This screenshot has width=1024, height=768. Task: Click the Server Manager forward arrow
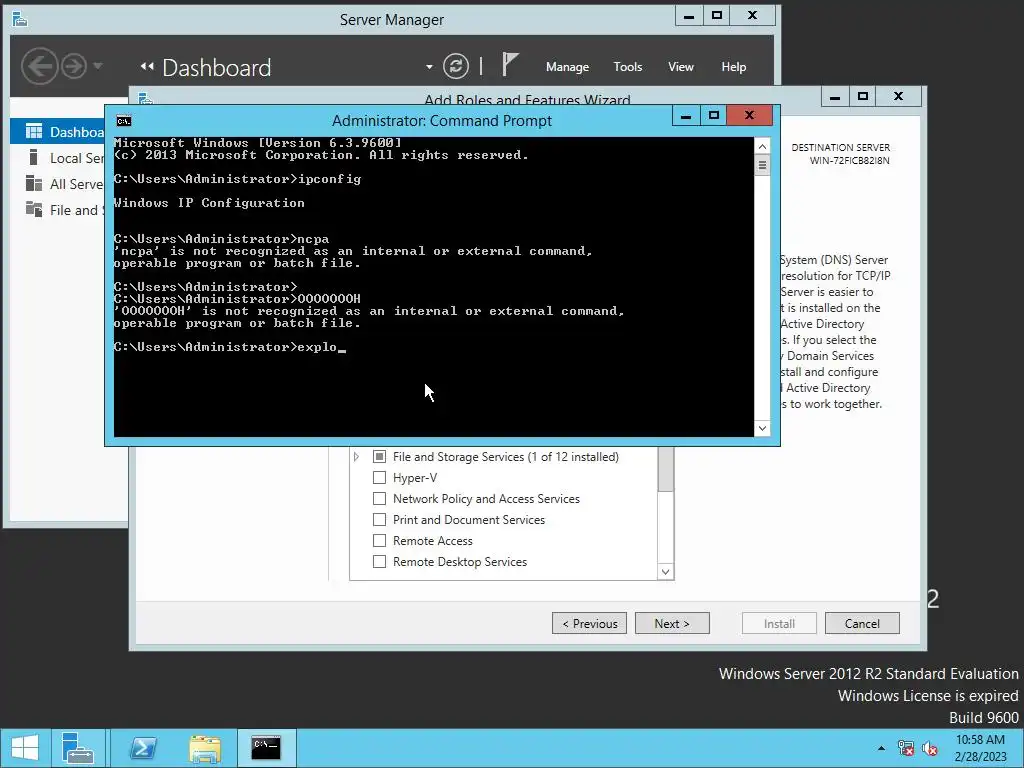click(74, 66)
